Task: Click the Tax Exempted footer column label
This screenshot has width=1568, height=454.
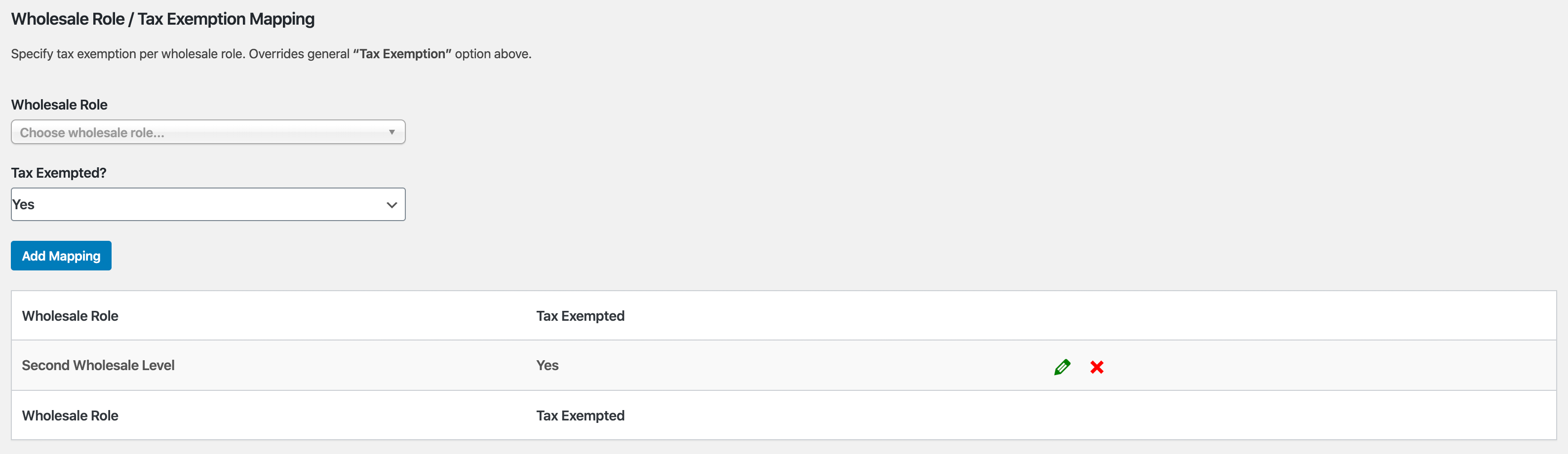Action: click(580, 416)
